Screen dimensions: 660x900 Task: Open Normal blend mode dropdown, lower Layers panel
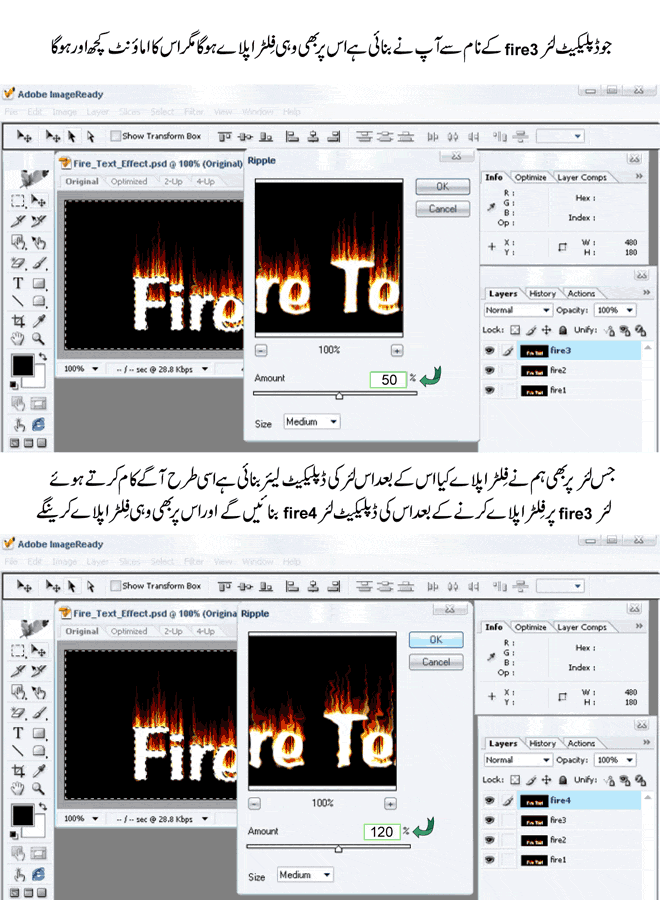point(518,760)
